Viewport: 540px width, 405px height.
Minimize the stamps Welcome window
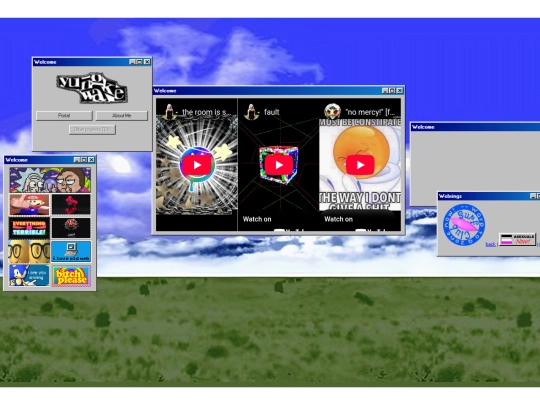[77, 160]
